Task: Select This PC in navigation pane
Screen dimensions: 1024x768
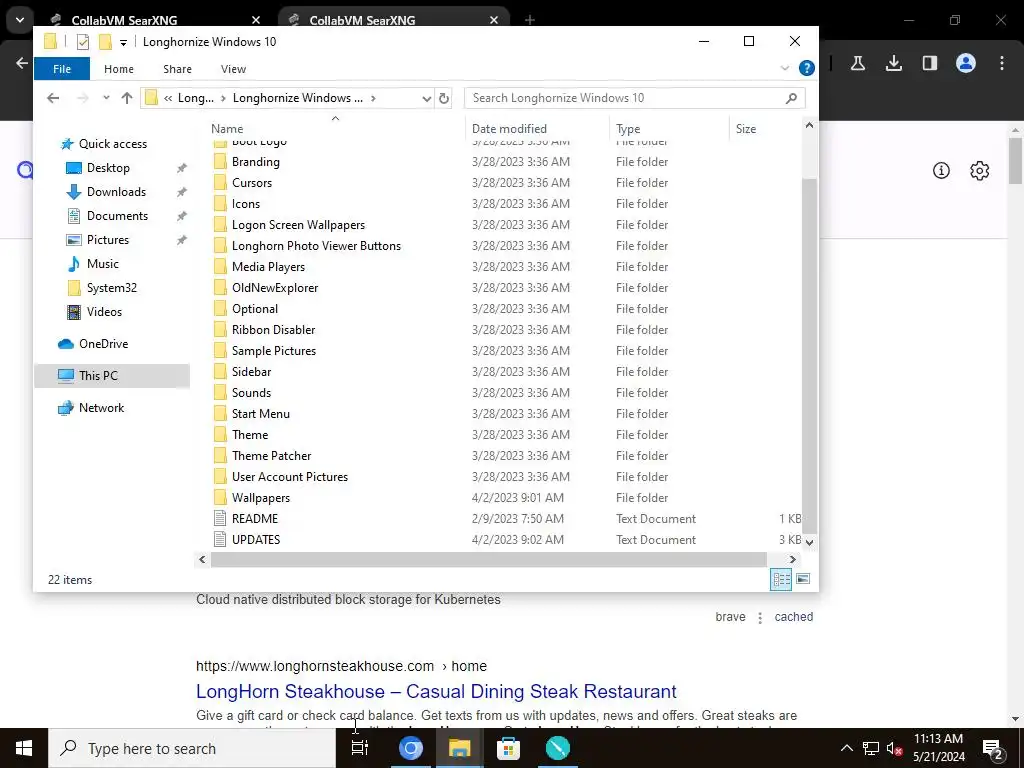Action: coord(99,376)
